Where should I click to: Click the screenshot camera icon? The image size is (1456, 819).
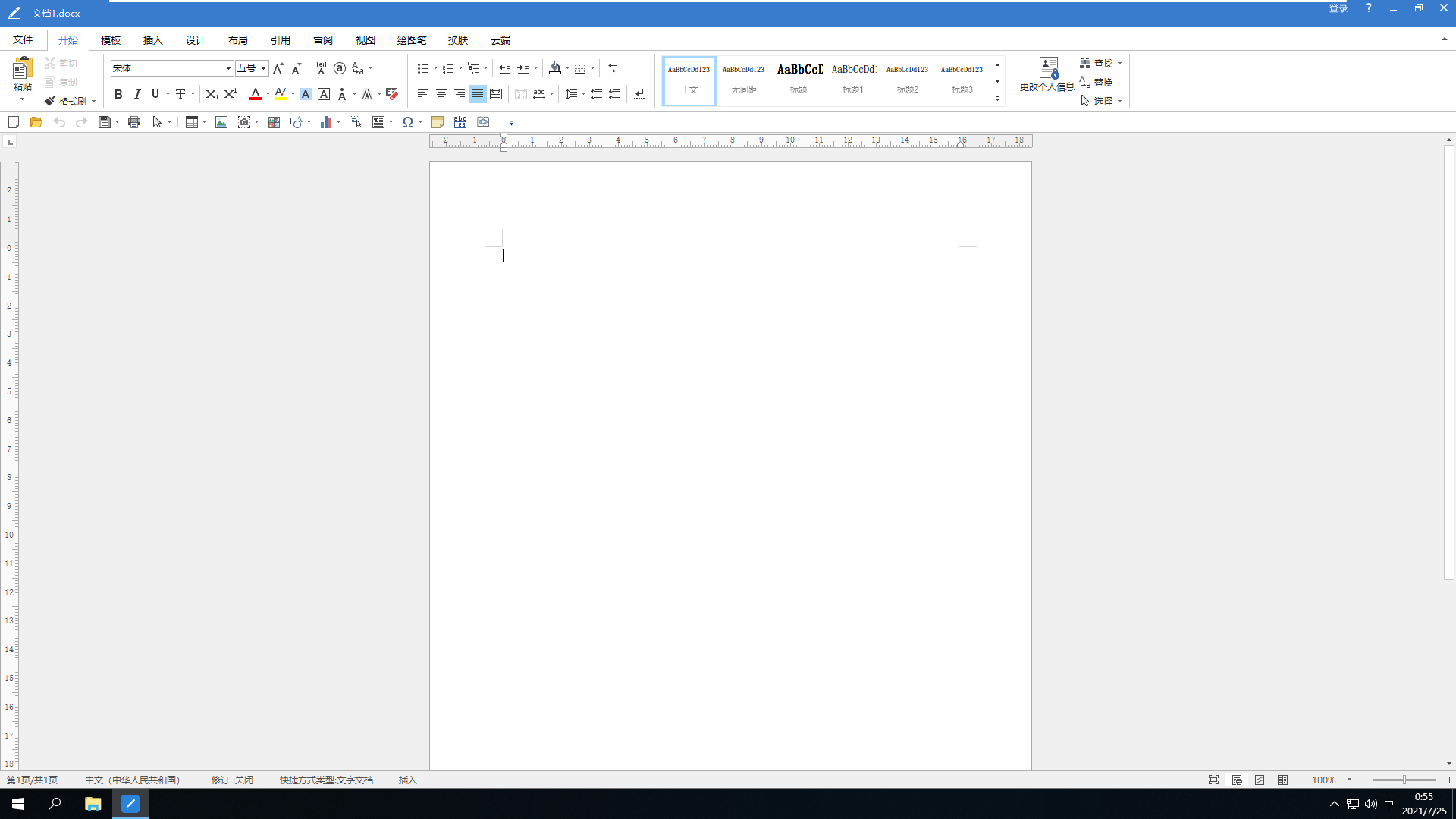tap(244, 122)
